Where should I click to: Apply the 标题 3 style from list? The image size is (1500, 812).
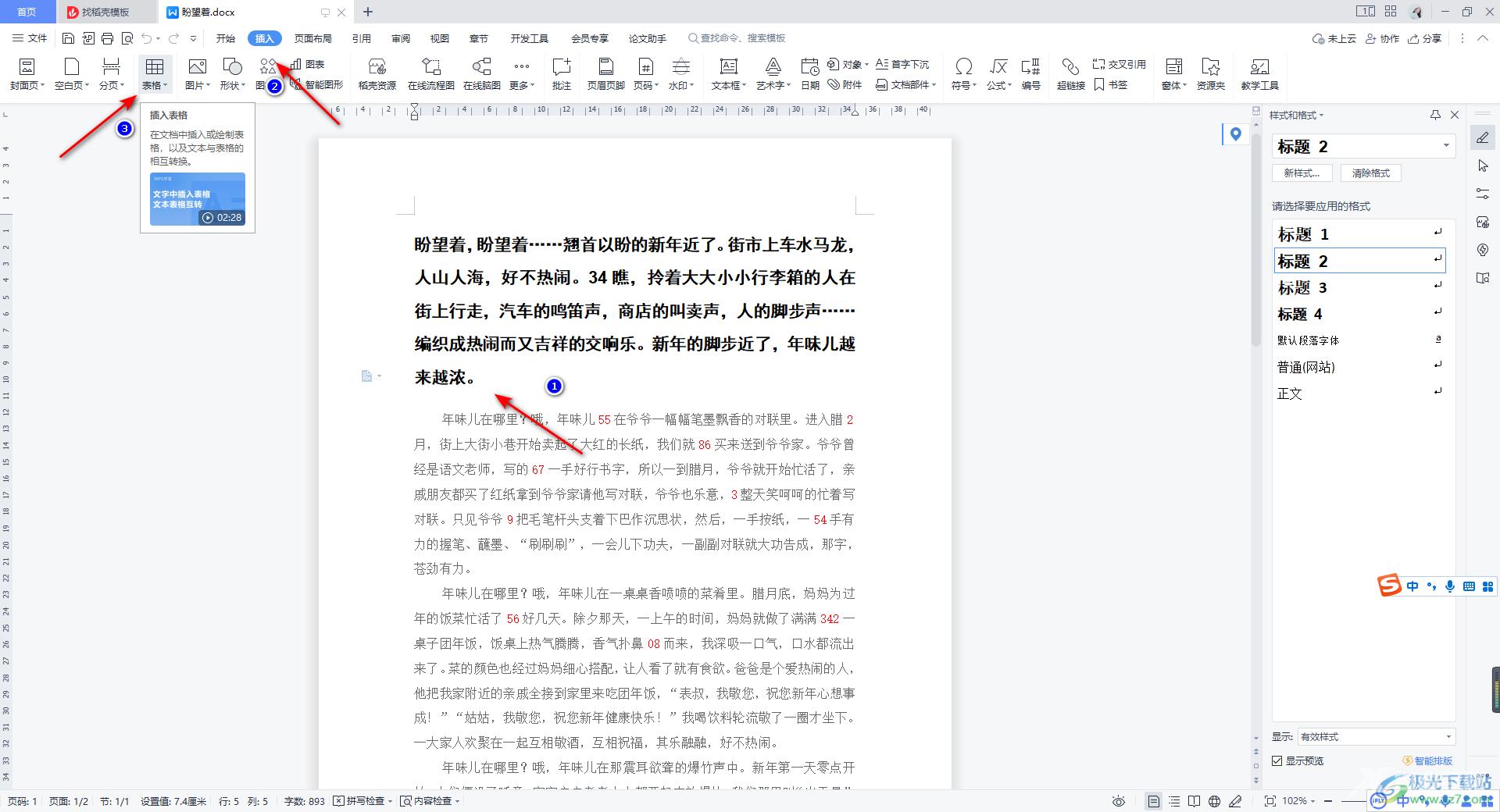pyautogui.click(x=1359, y=287)
